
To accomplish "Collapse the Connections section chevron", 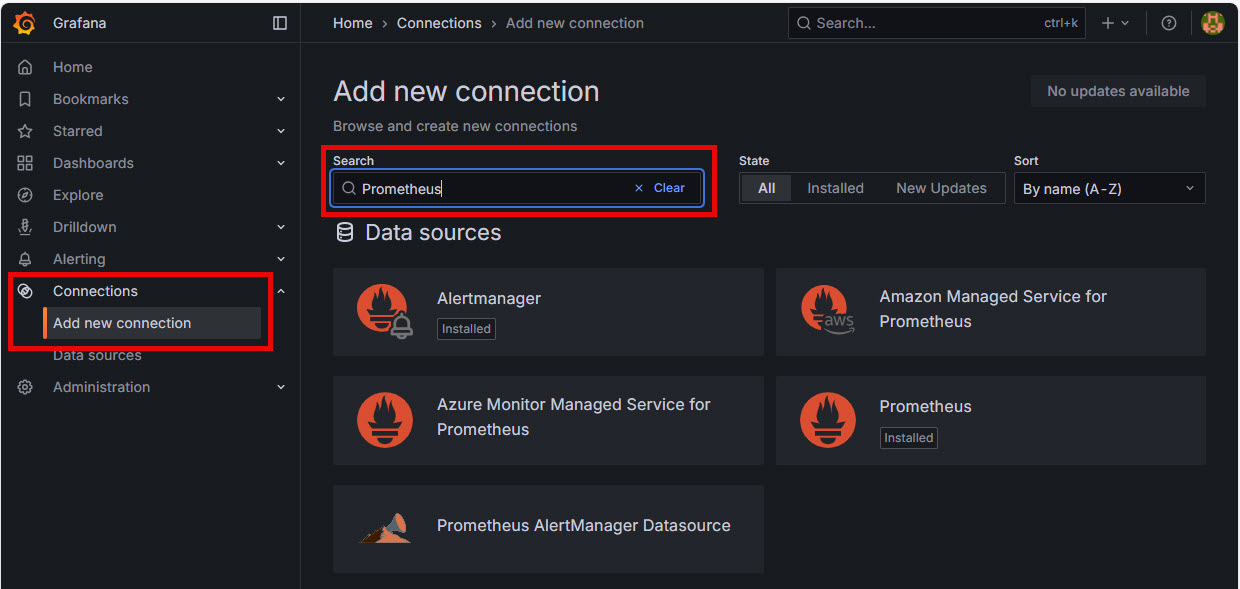I will pos(281,291).
